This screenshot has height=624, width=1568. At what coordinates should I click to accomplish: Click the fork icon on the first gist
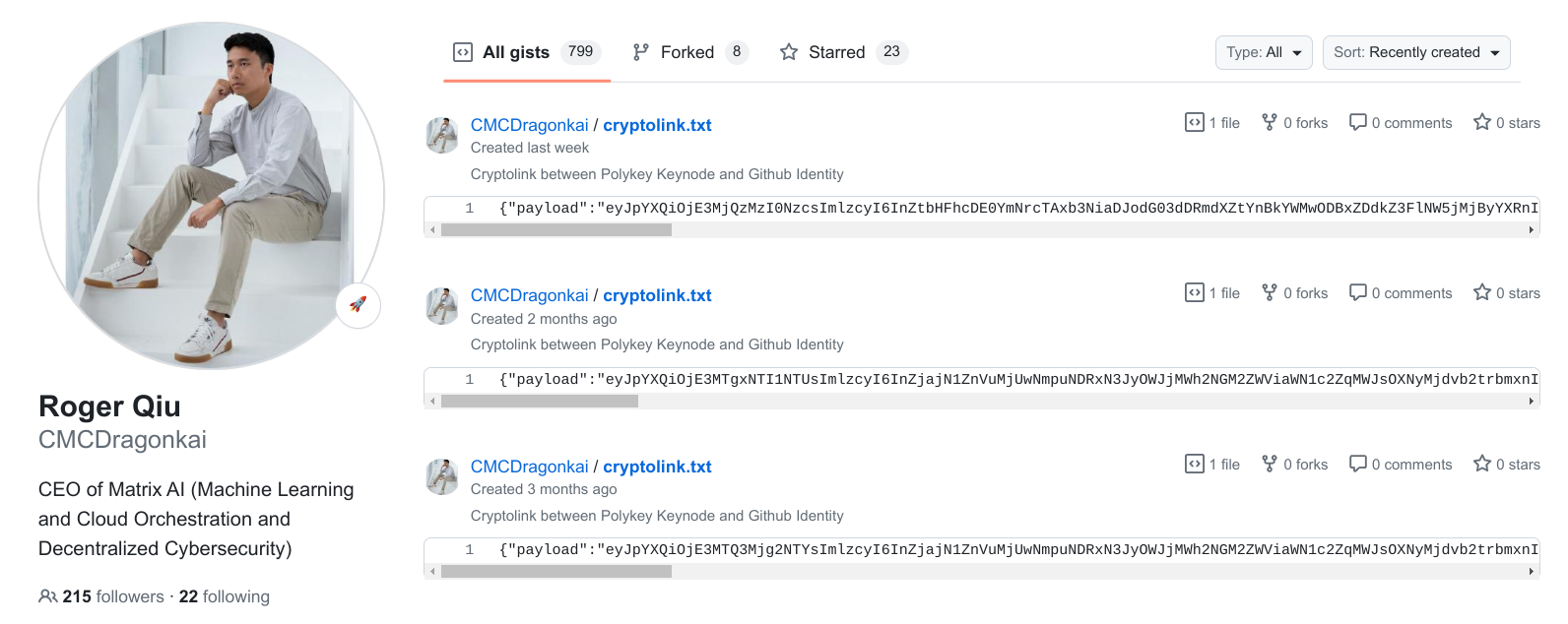(1269, 122)
